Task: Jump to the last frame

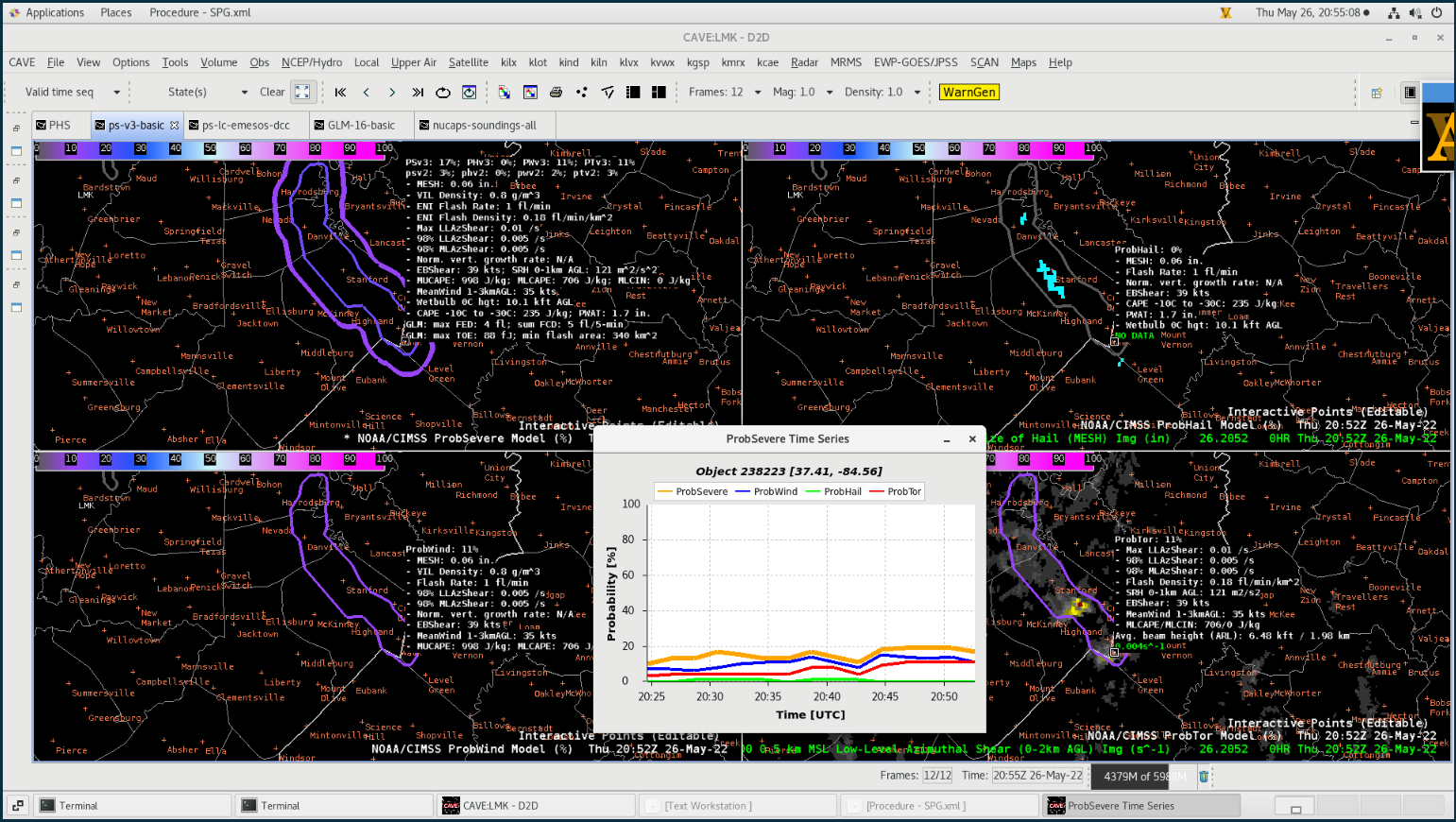Action: tap(418, 93)
